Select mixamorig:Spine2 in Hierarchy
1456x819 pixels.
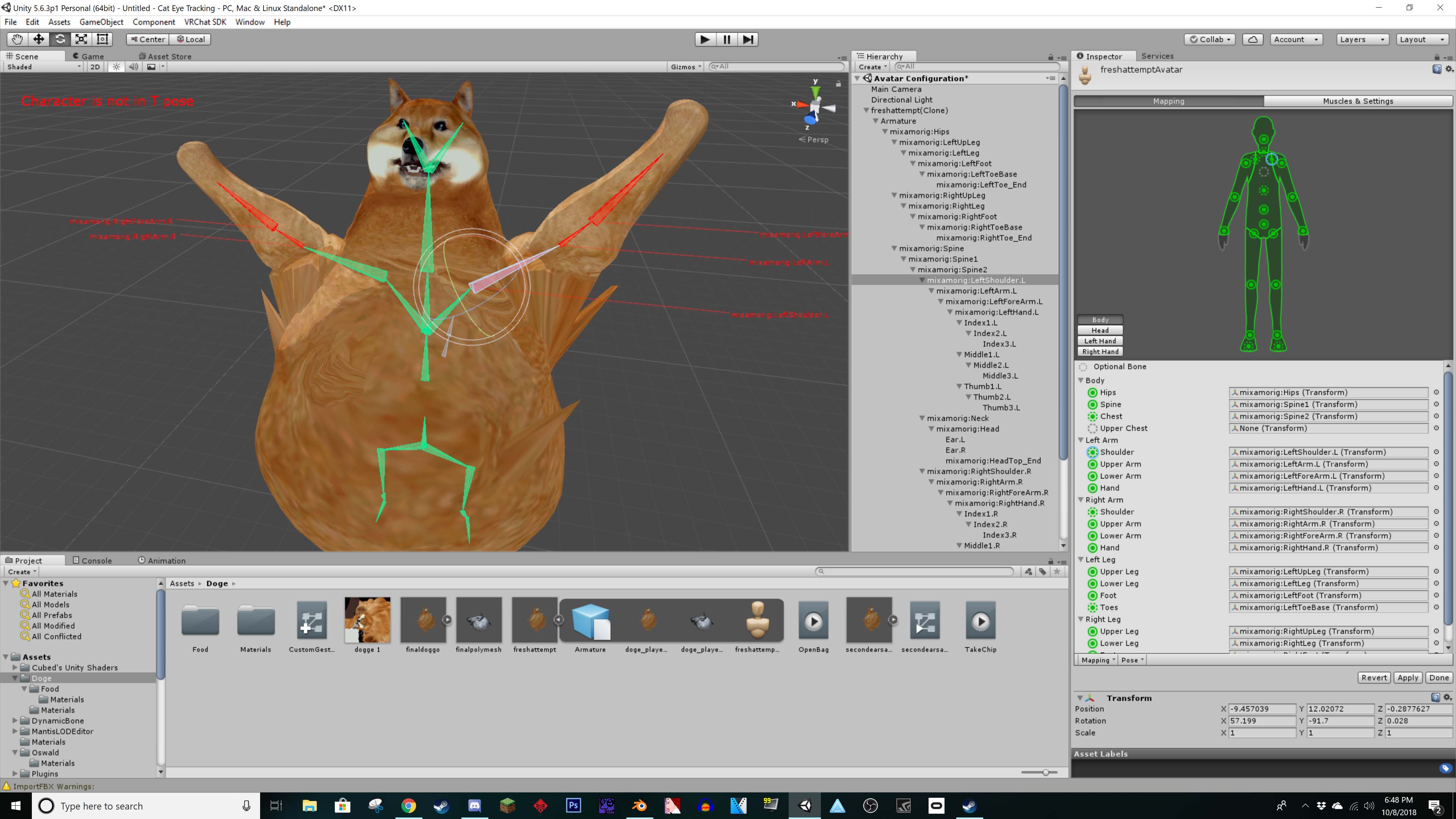pos(952,269)
